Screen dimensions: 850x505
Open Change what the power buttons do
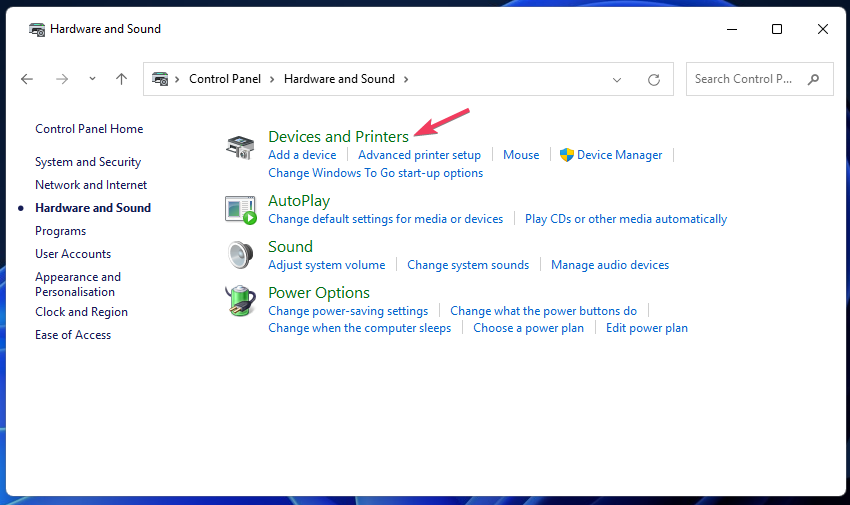tap(543, 311)
